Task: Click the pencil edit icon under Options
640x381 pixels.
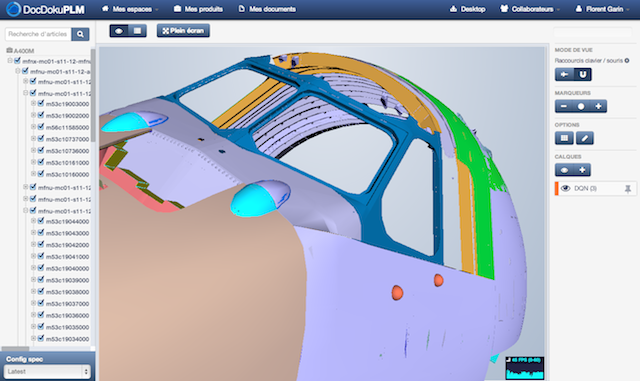Action: [x=584, y=138]
